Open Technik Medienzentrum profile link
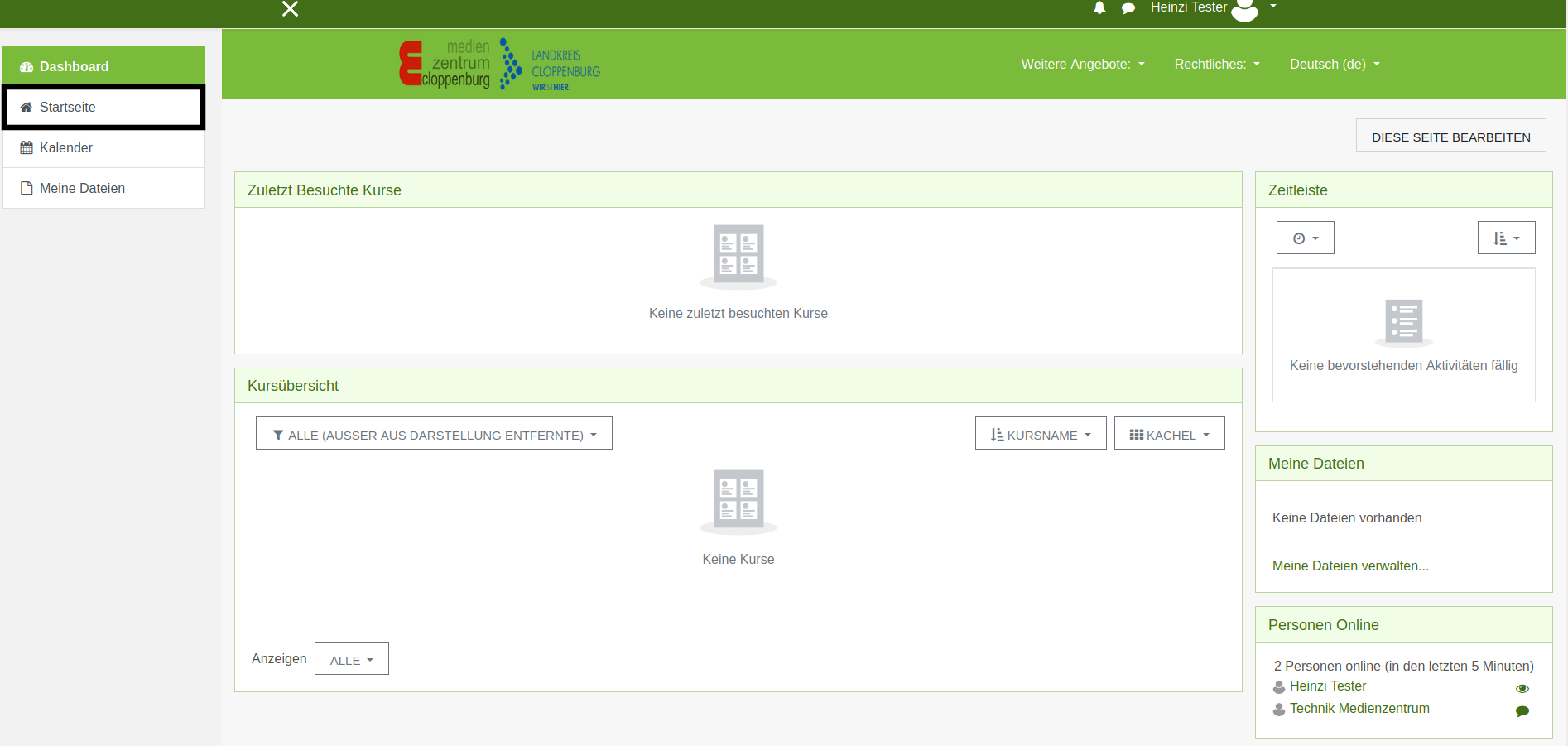Viewport: 1568px width, 746px height. tap(1359, 709)
